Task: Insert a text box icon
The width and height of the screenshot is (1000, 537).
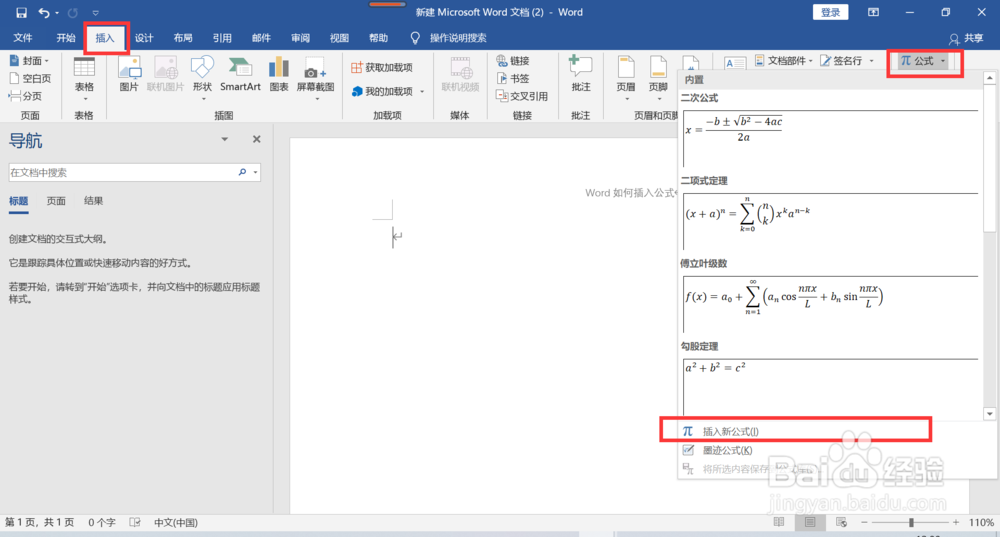Action: tap(735, 63)
